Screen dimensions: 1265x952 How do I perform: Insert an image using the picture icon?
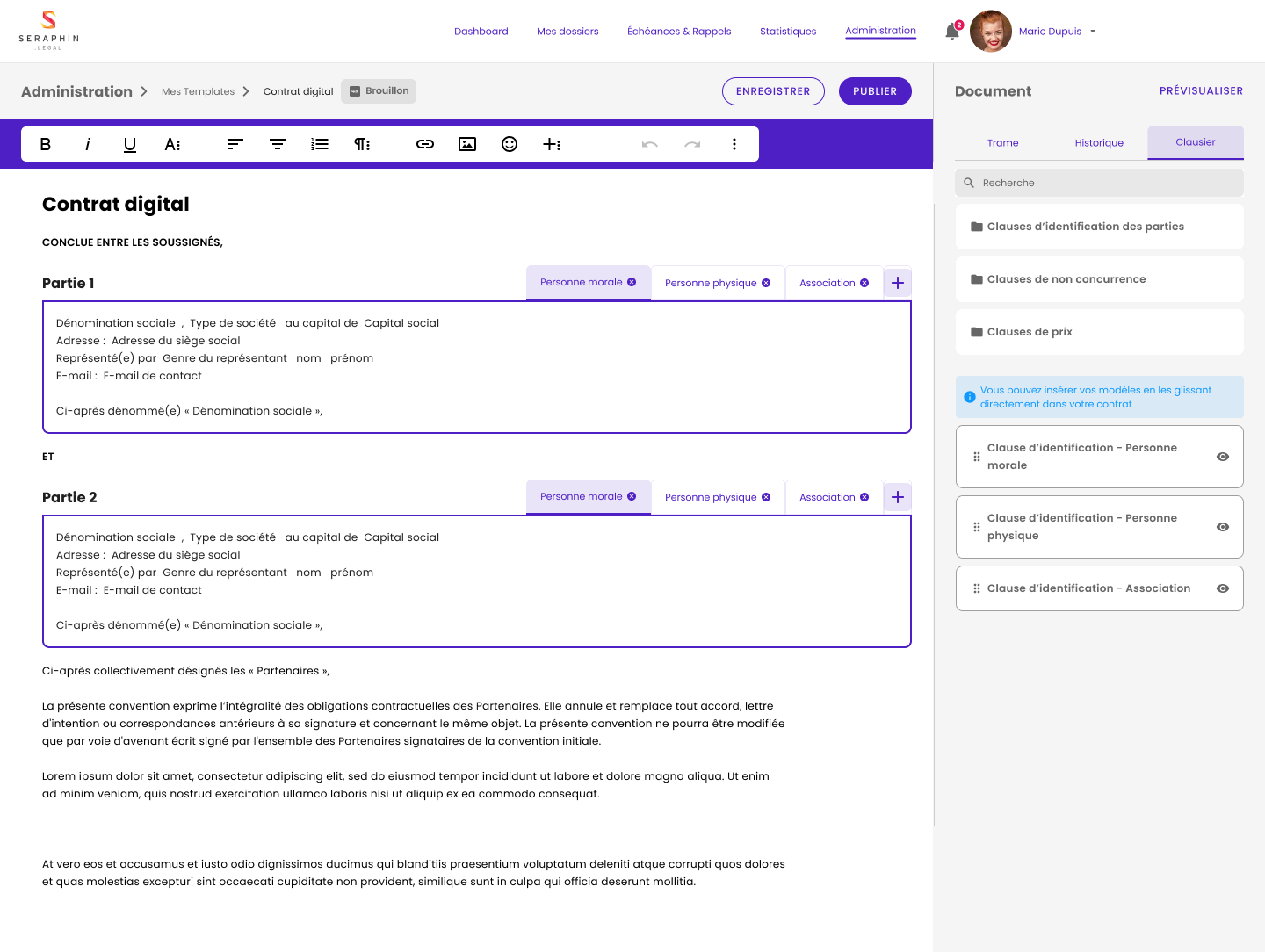click(x=467, y=144)
